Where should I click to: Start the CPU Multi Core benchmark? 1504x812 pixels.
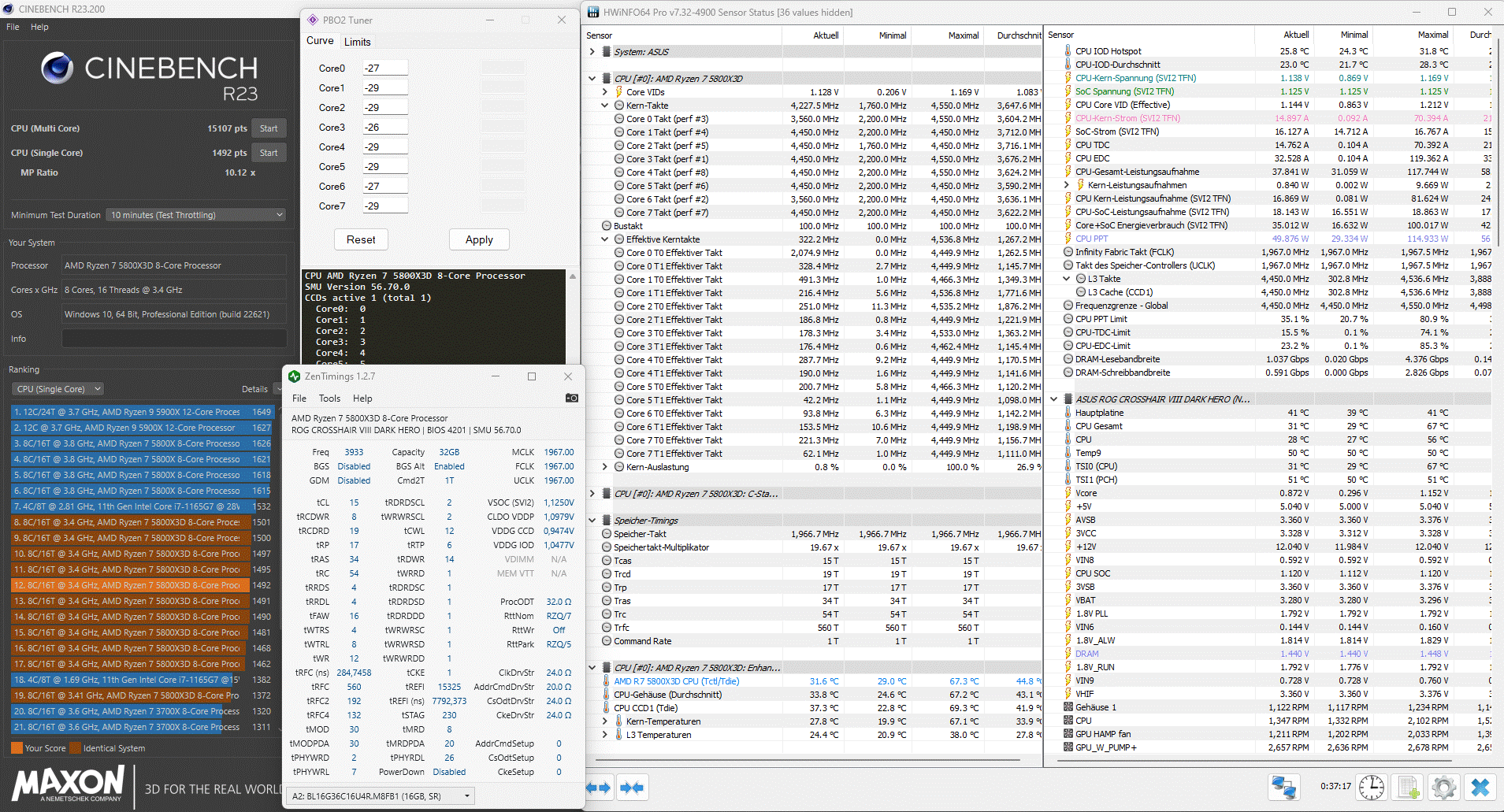coord(269,128)
